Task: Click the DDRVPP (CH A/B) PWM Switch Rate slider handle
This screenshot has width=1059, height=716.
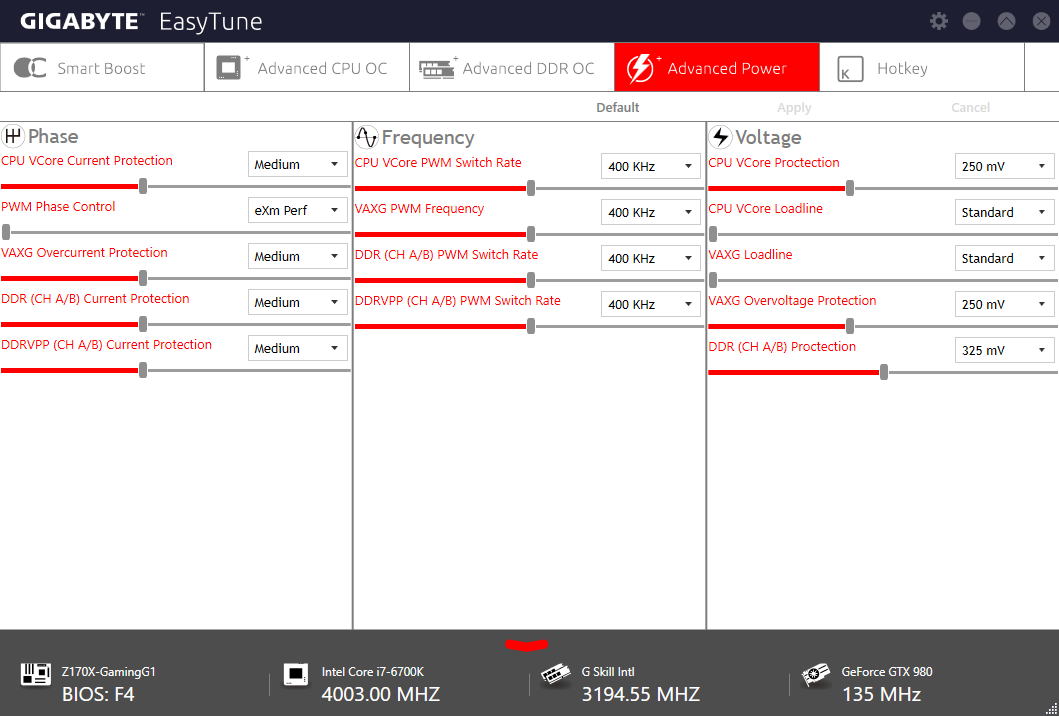Action: point(531,326)
